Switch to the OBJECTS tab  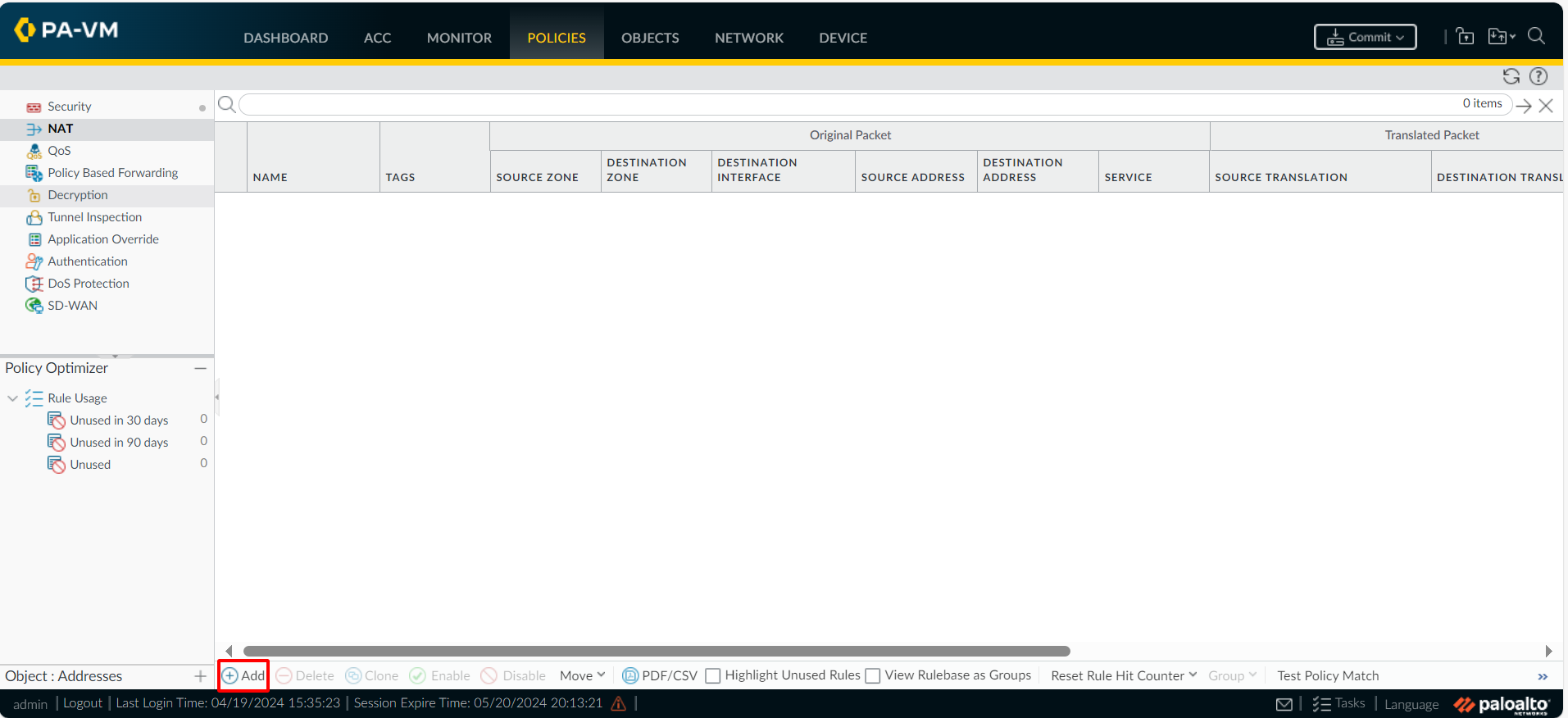pos(650,38)
